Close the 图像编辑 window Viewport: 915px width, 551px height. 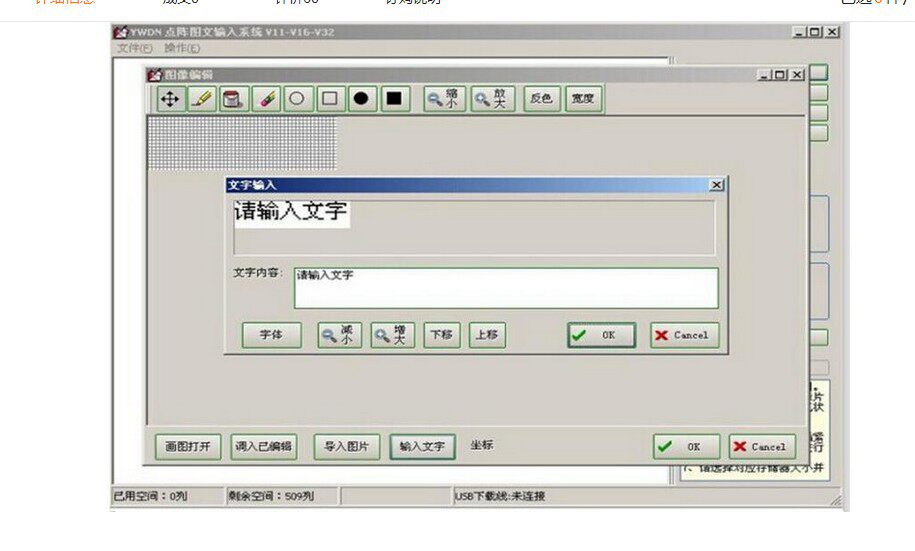(797, 75)
